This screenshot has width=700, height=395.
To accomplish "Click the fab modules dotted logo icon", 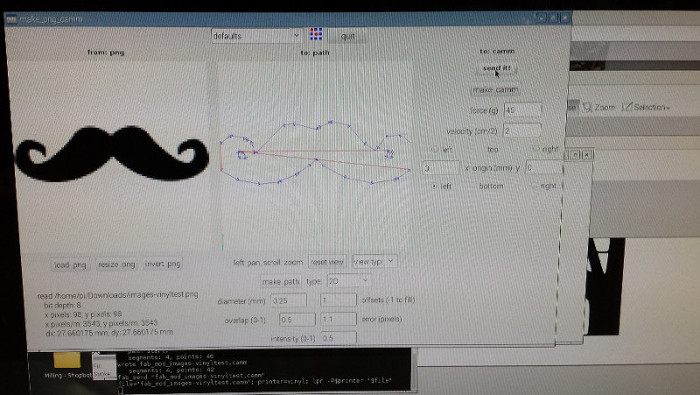I will tap(316, 34).
